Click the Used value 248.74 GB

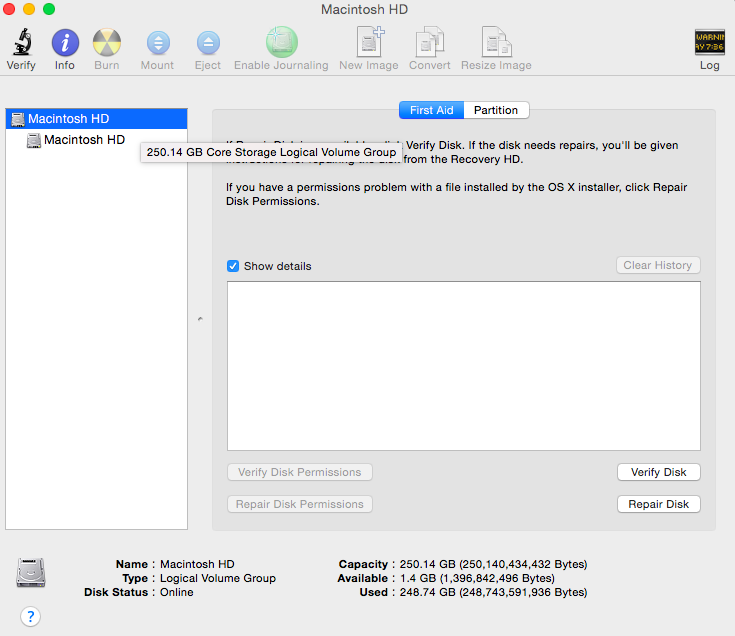pyautogui.click(x=493, y=592)
